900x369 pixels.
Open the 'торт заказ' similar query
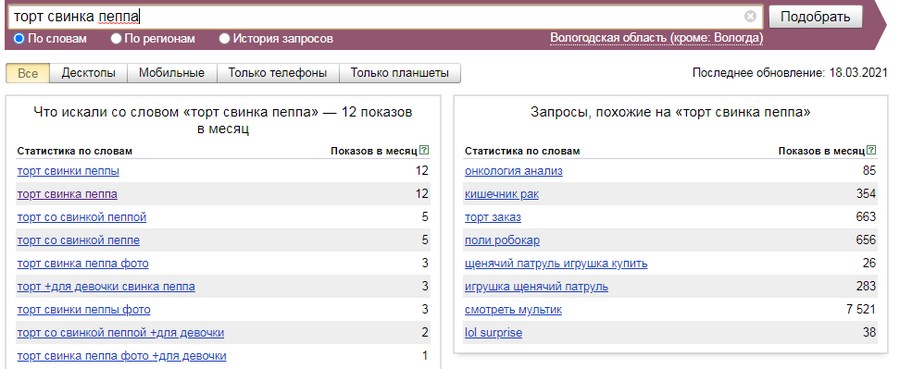493,217
